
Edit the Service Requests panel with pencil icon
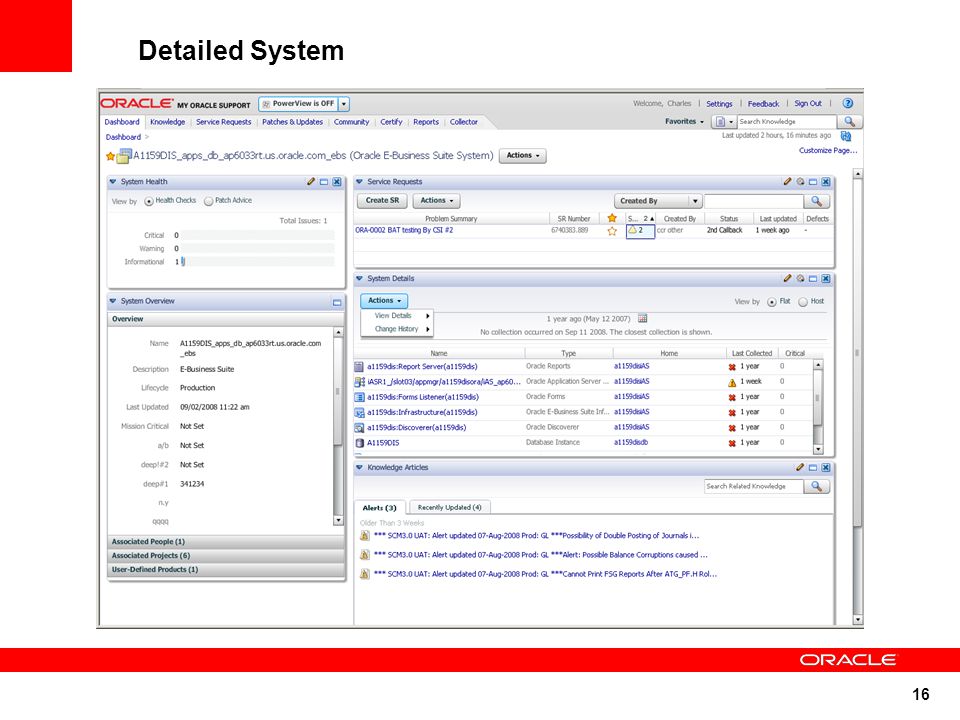[787, 182]
